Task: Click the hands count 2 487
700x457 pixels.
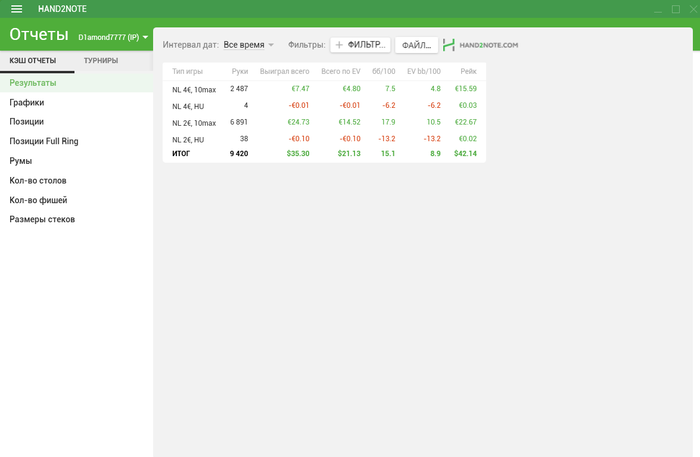Action: [239, 89]
